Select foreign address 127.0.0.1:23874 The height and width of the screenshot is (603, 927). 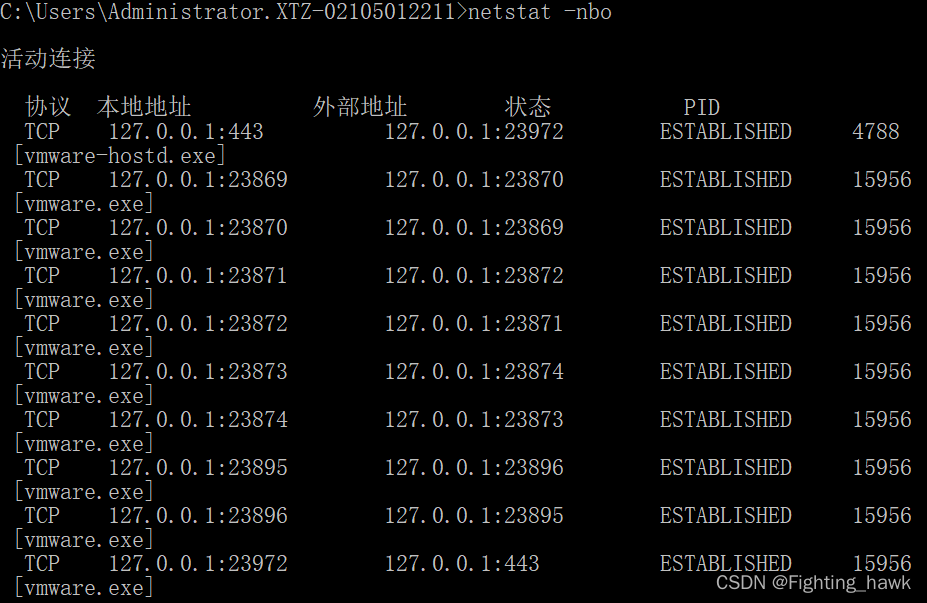coord(474,371)
